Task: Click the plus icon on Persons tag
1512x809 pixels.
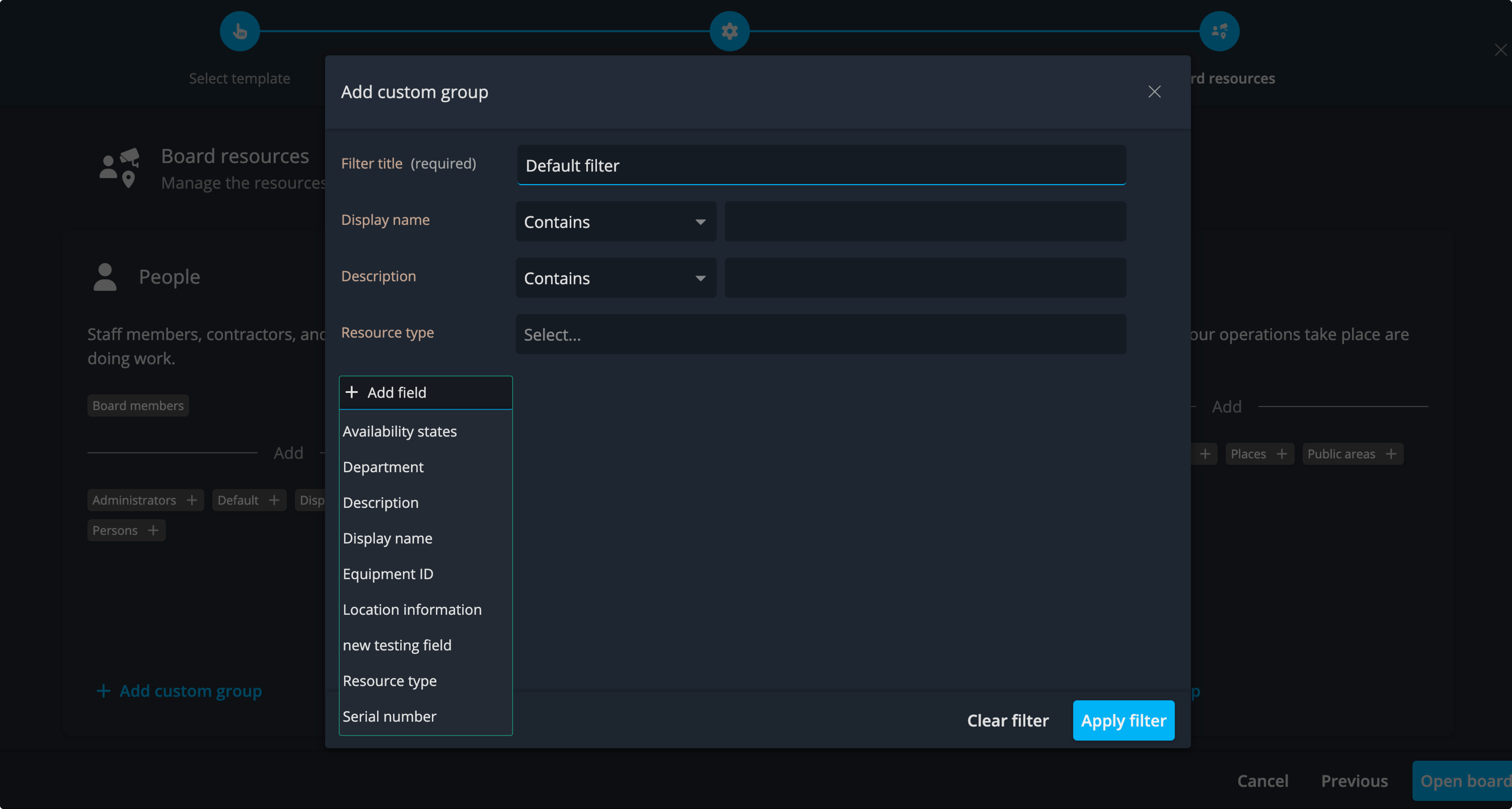Action: pyautogui.click(x=153, y=530)
